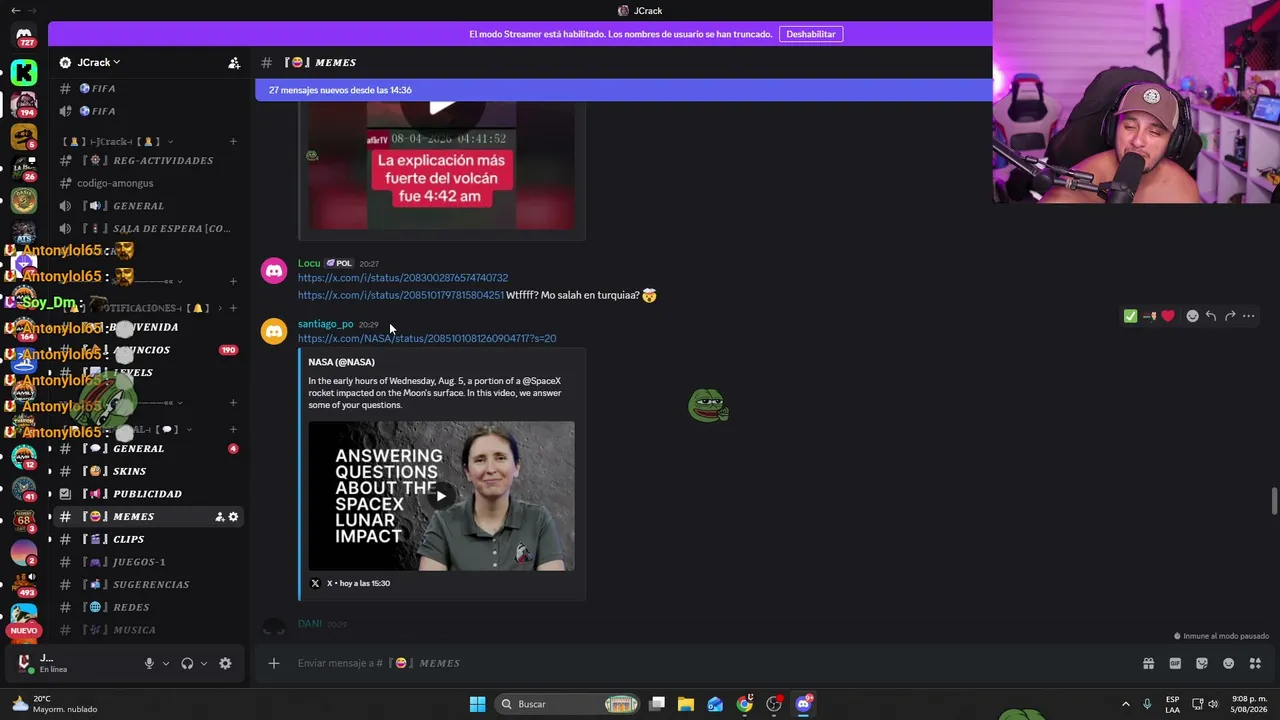Open the emoji picker in message bar
The width and height of the screenshot is (1280, 720).
1228,663
